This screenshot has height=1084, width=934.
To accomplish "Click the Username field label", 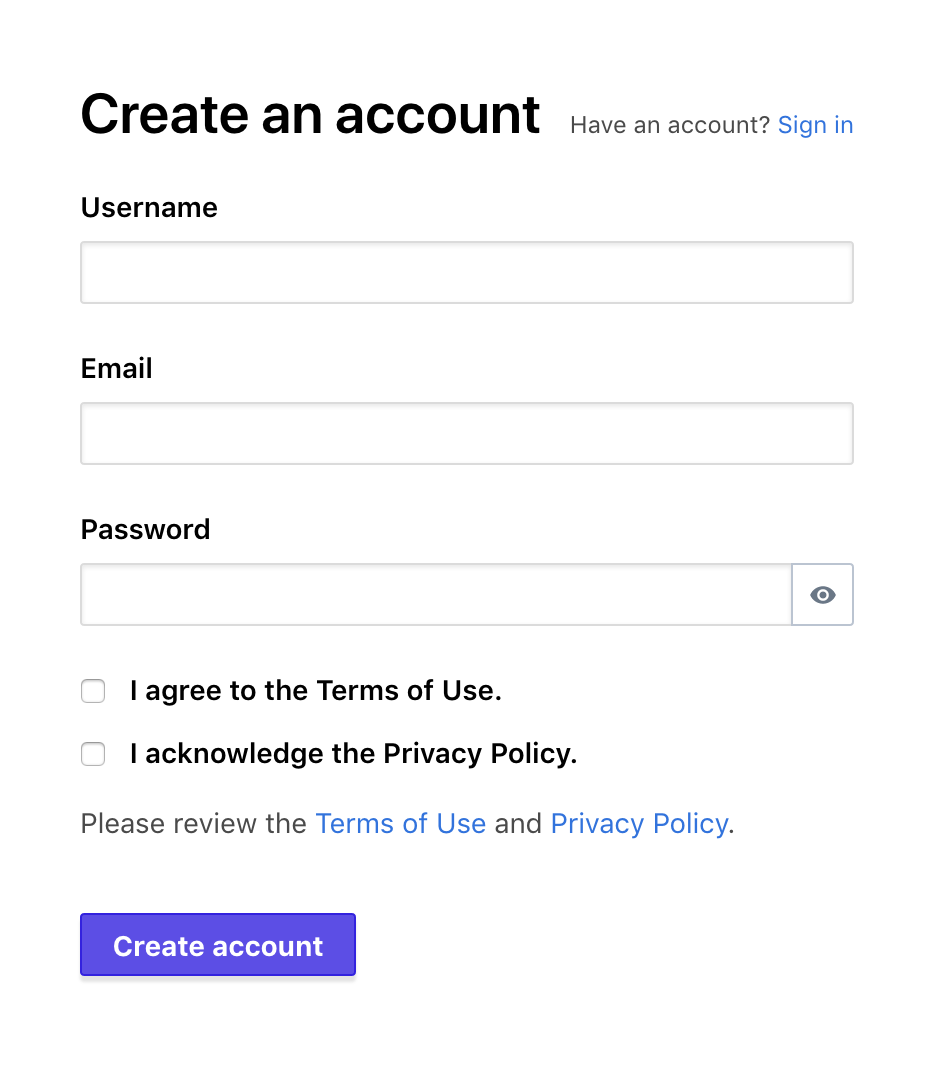I will pos(149,208).
